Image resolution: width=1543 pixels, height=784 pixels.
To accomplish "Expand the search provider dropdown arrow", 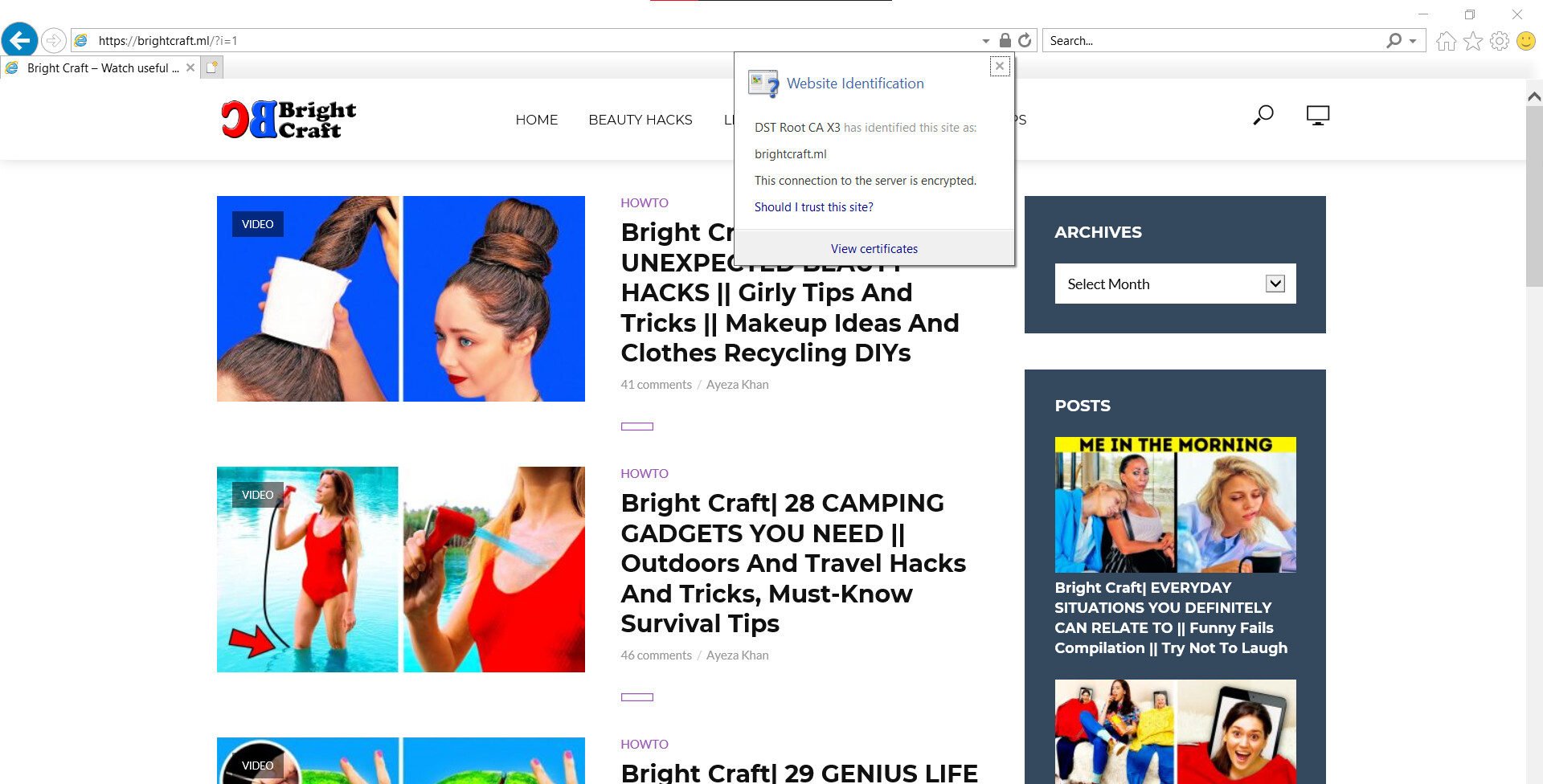I will tap(1413, 41).
